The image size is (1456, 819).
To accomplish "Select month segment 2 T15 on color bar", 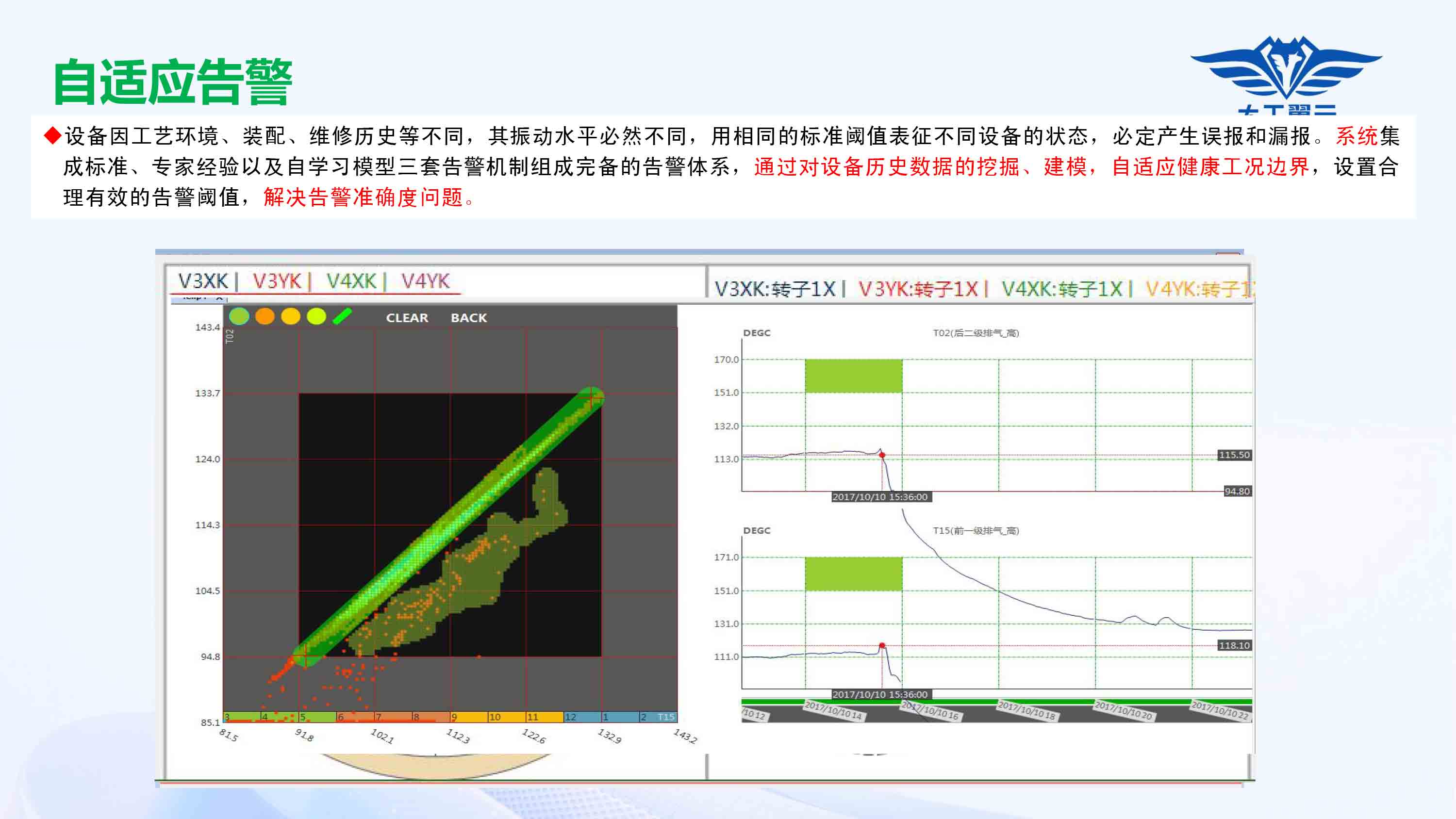I will 659,717.
